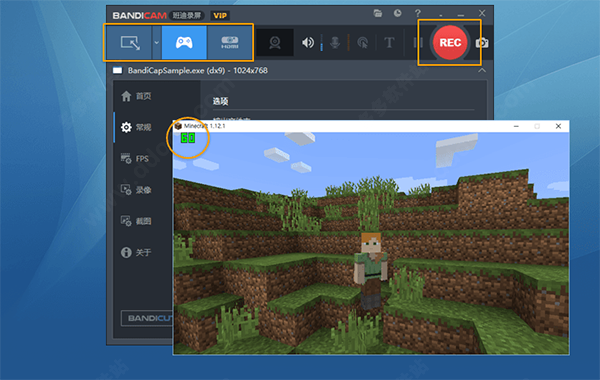Click the green 60 FPS counter
600x380 pixels.
click(188, 138)
